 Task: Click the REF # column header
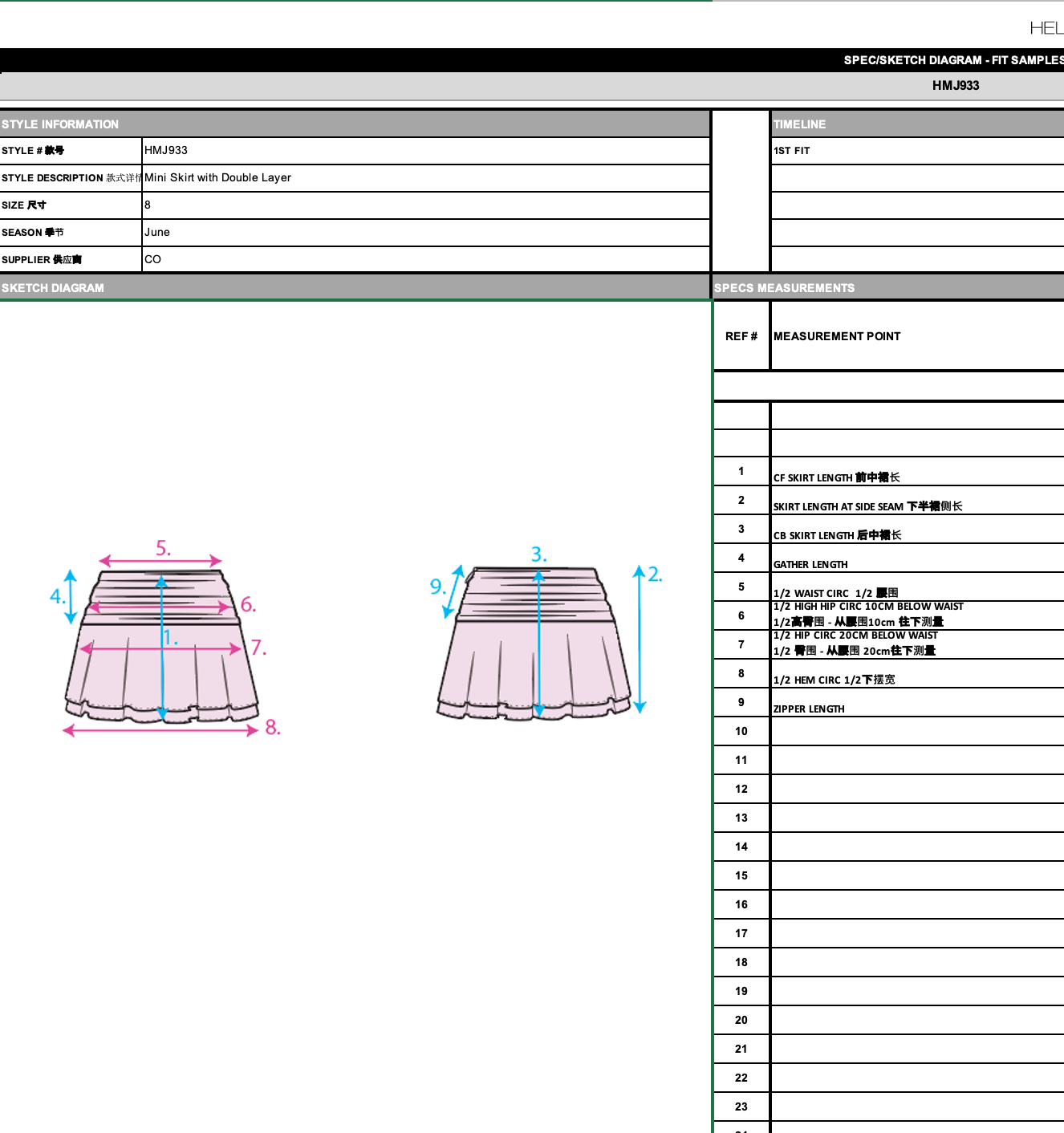741,336
